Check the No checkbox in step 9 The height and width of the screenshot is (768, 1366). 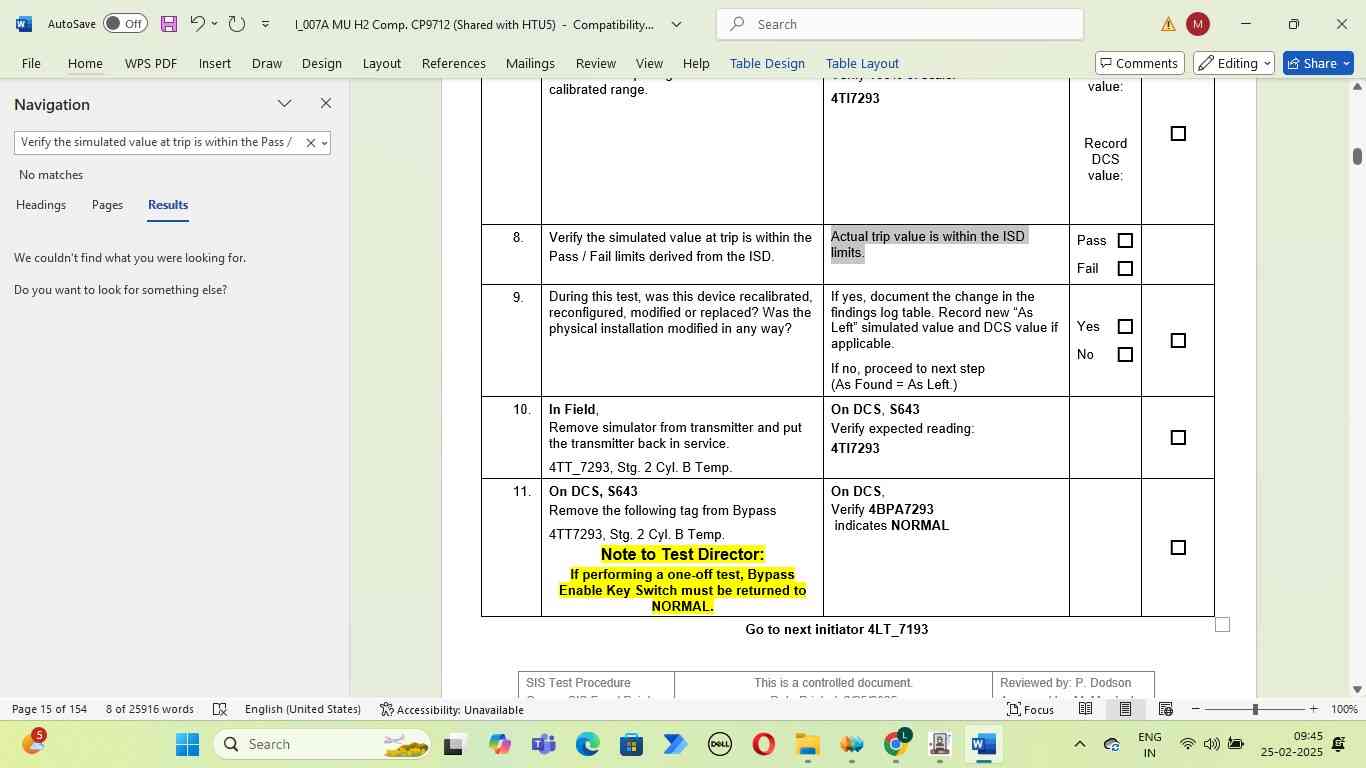[x=1125, y=354]
